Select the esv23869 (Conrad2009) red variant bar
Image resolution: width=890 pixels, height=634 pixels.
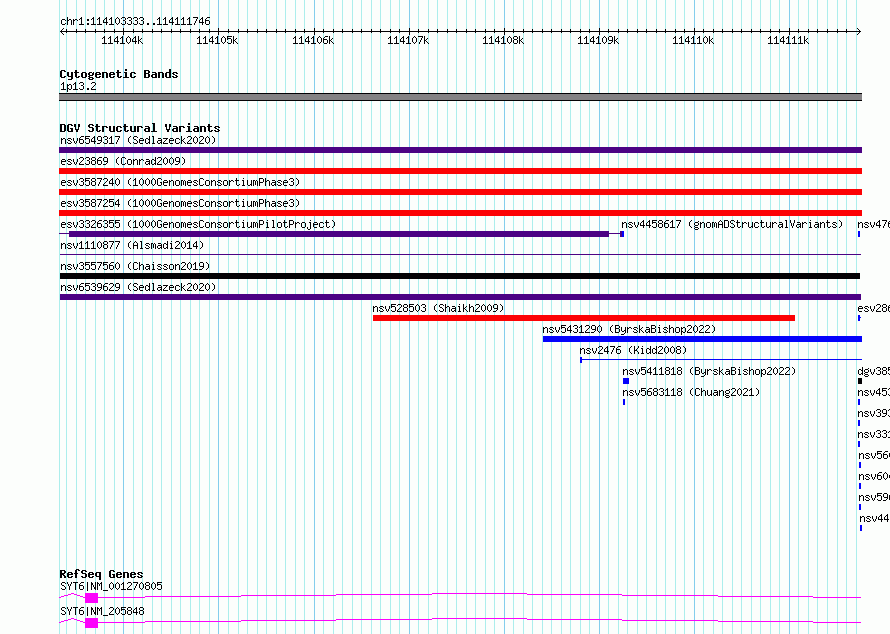click(460, 171)
